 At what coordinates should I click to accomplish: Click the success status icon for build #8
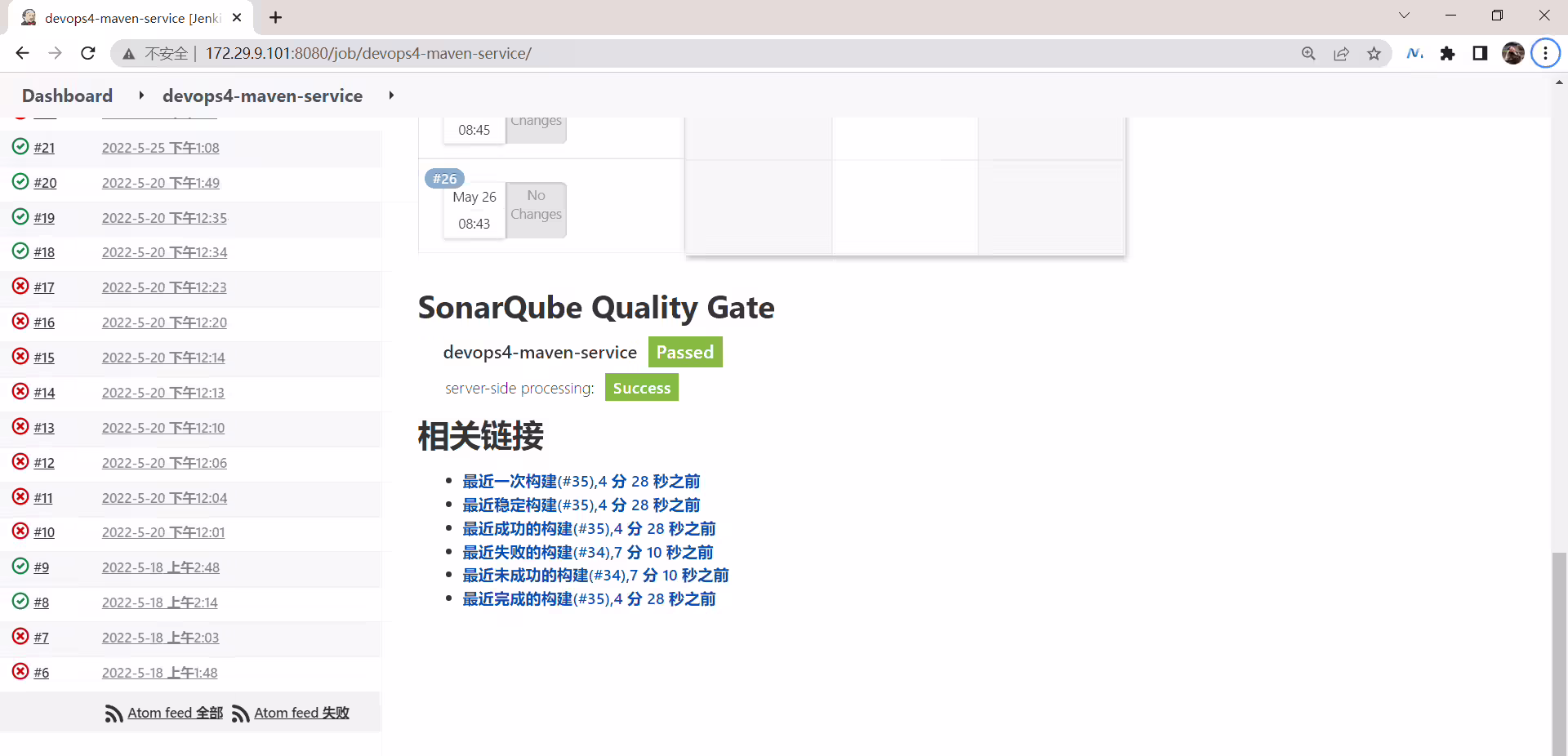point(20,601)
